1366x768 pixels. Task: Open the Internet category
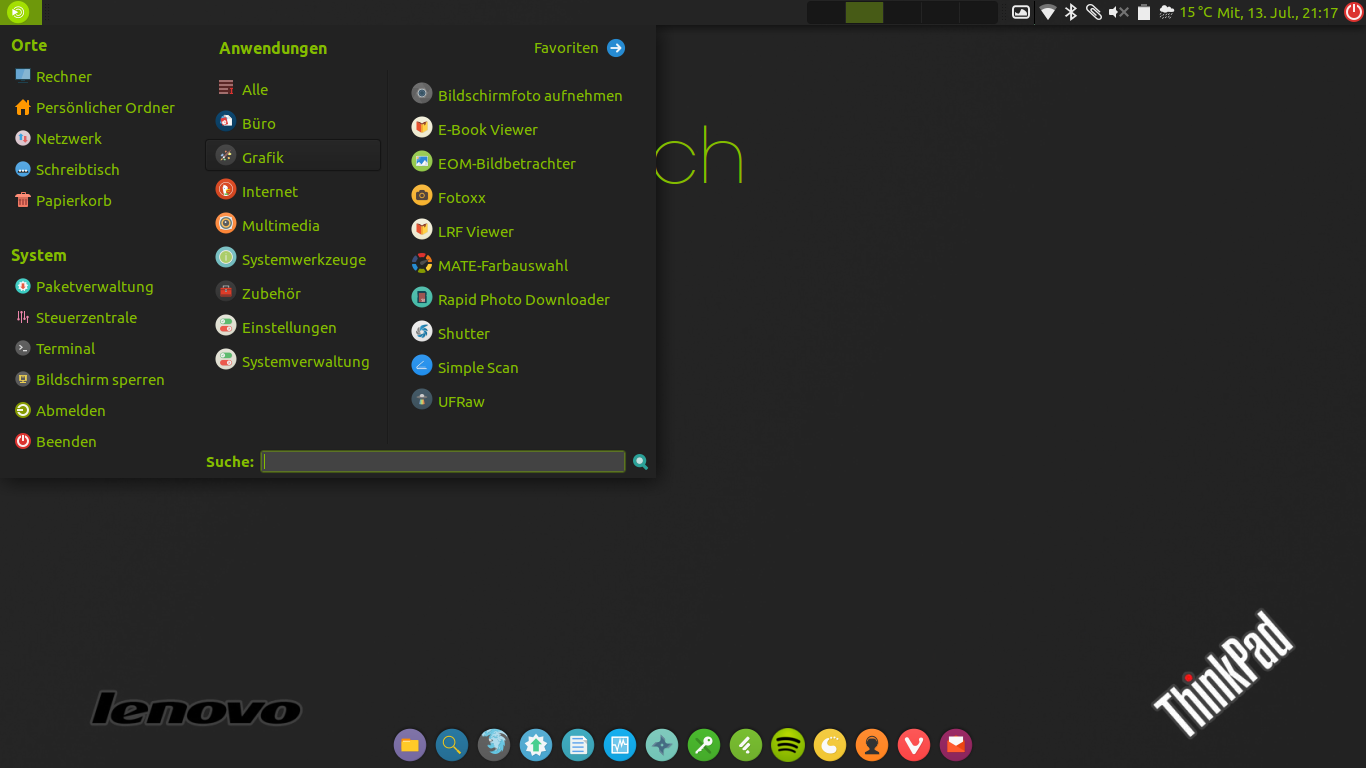click(x=293, y=191)
